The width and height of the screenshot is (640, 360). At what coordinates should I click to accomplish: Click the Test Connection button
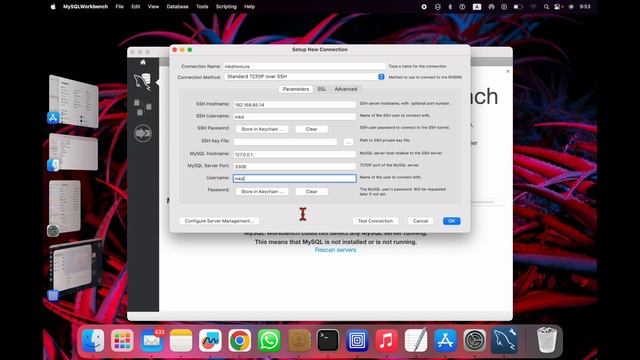point(375,221)
